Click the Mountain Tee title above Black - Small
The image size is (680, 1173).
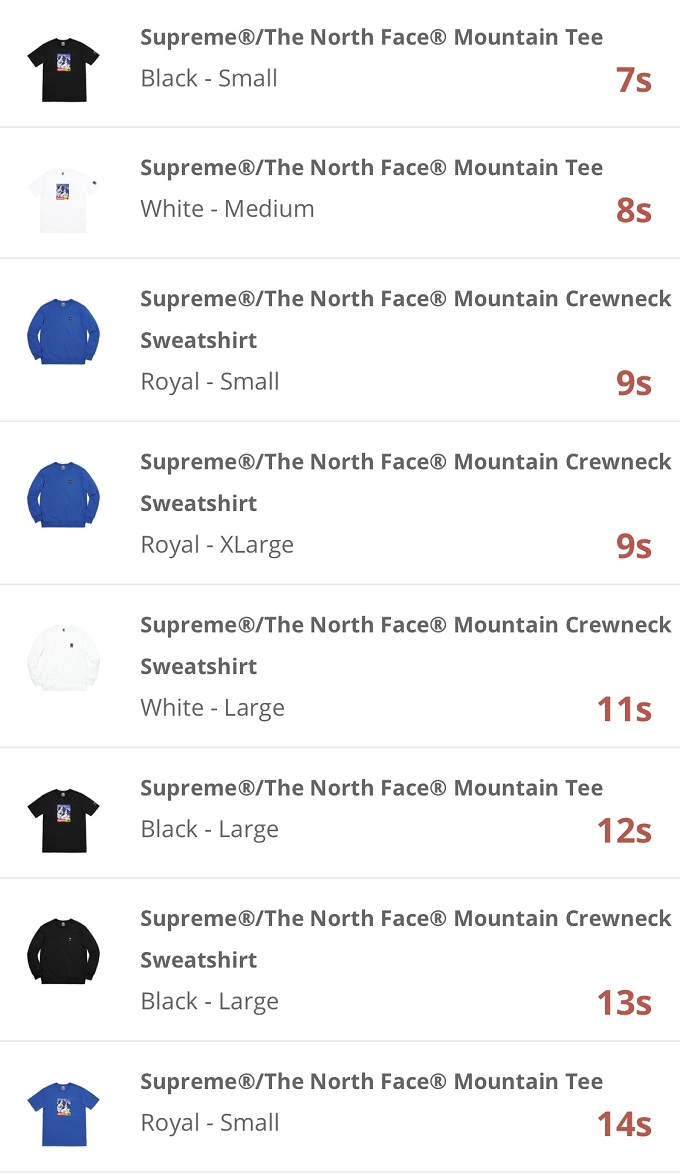coord(371,38)
